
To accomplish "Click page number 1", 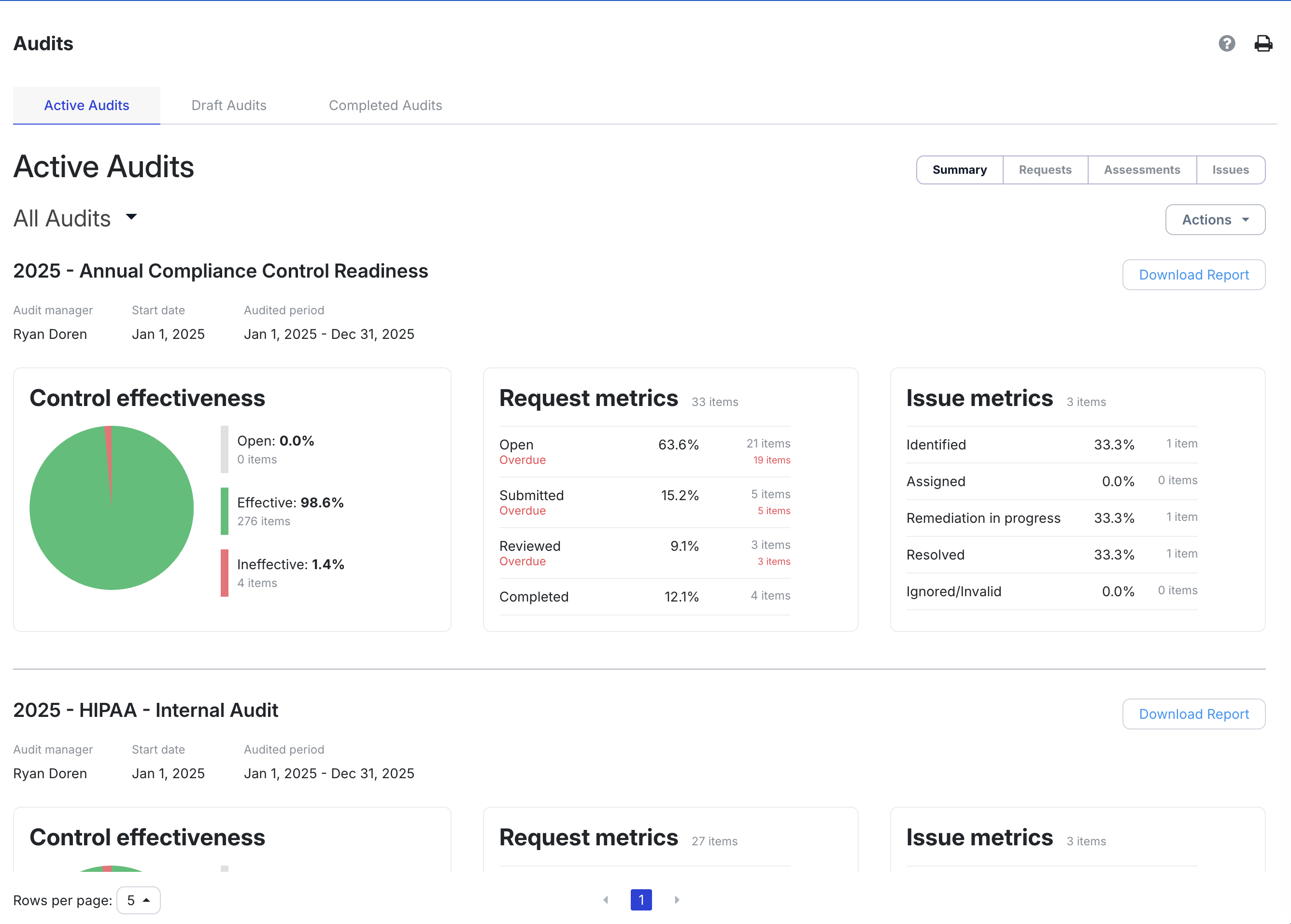I will [x=641, y=899].
